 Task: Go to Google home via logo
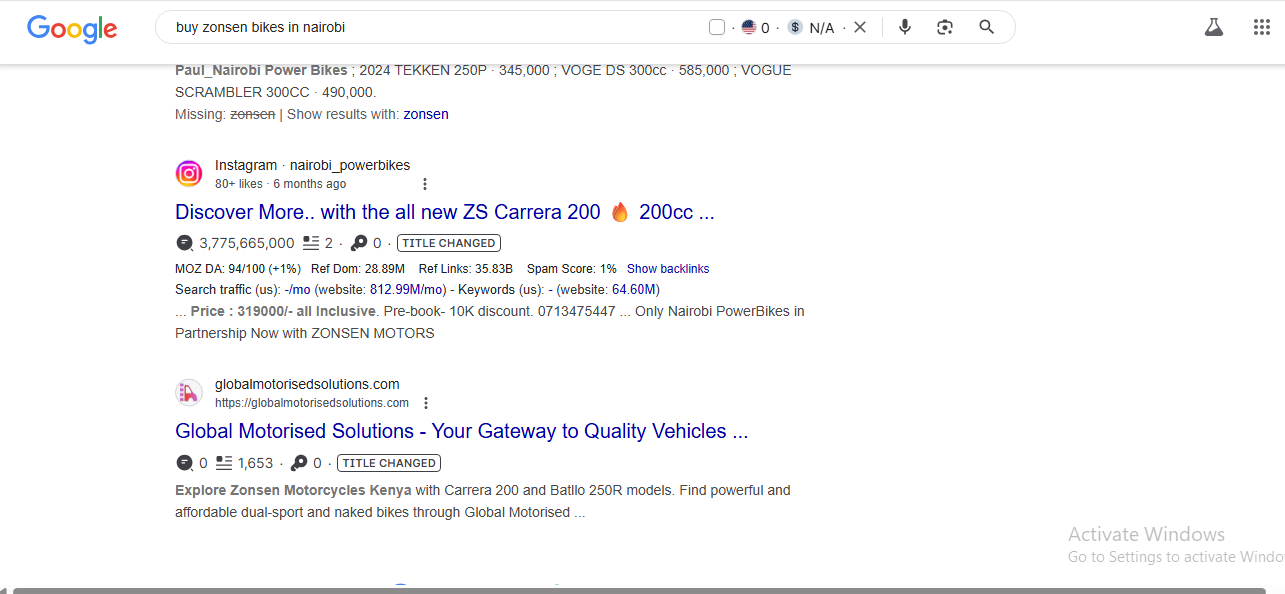[72, 28]
